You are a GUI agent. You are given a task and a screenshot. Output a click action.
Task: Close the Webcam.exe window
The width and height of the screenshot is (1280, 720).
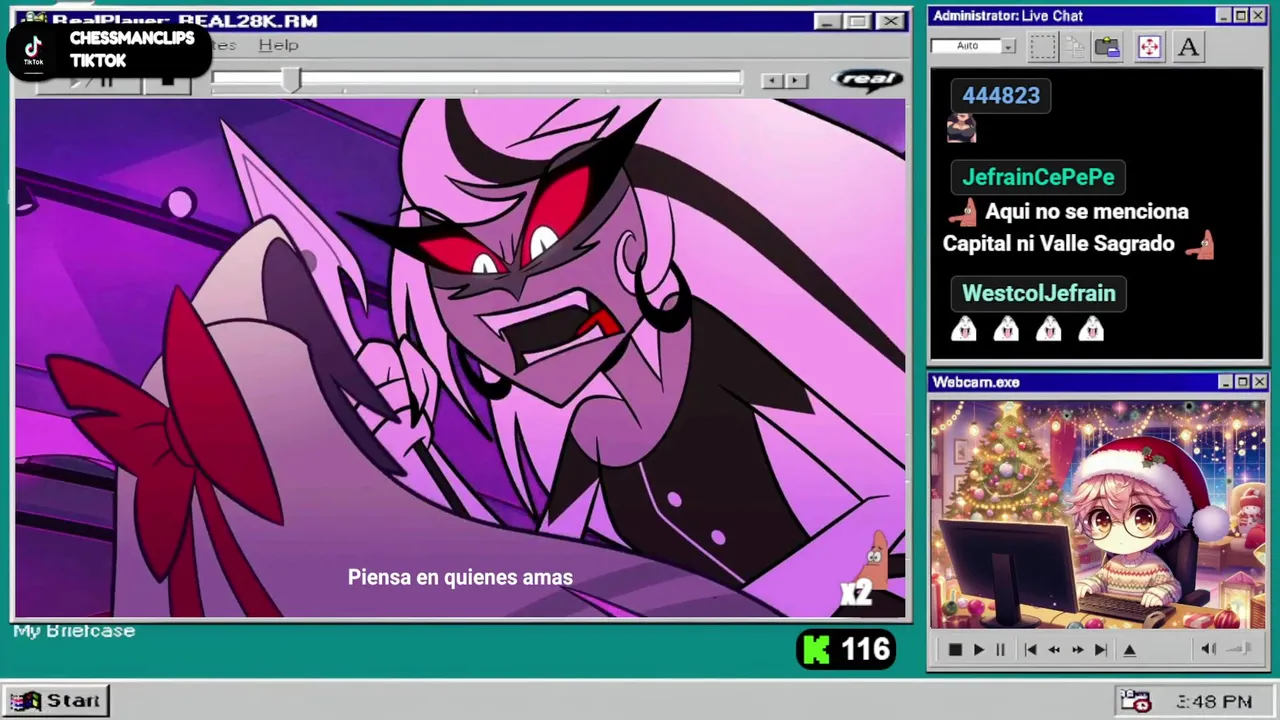pos(1259,382)
